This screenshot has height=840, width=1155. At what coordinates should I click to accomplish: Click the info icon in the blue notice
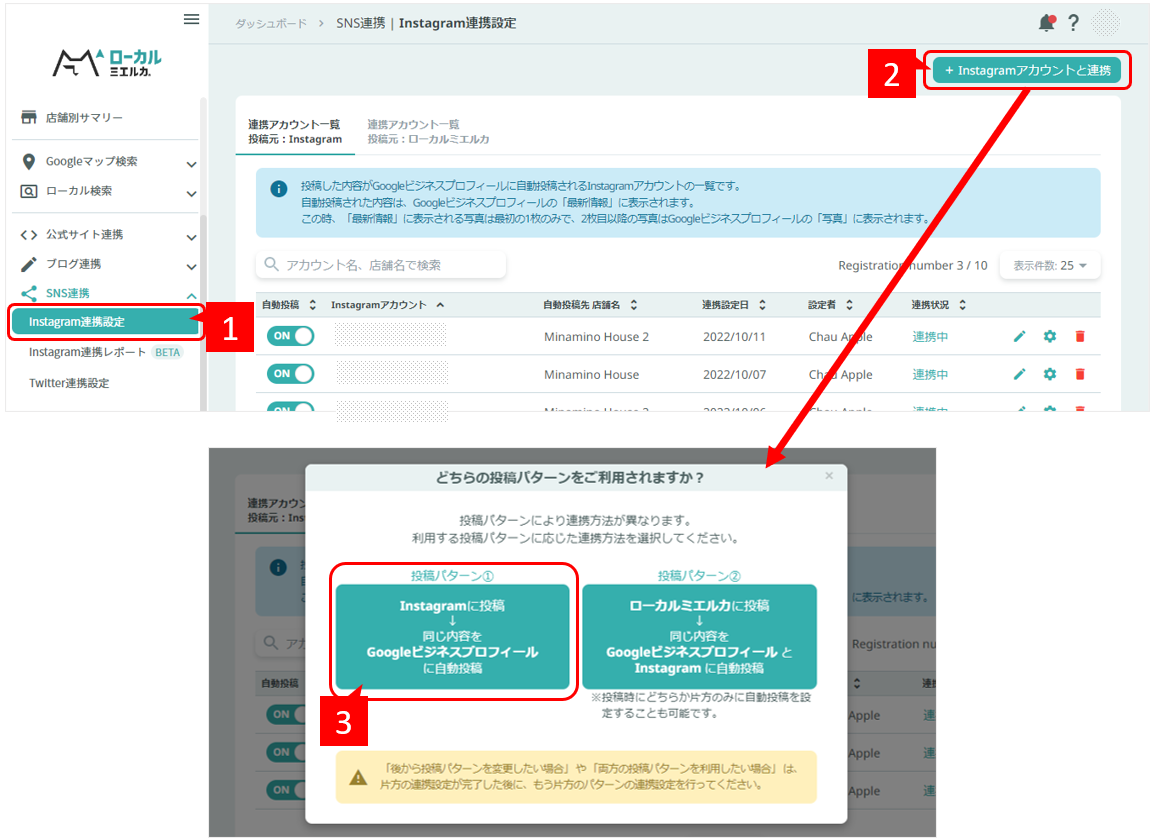[278, 189]
